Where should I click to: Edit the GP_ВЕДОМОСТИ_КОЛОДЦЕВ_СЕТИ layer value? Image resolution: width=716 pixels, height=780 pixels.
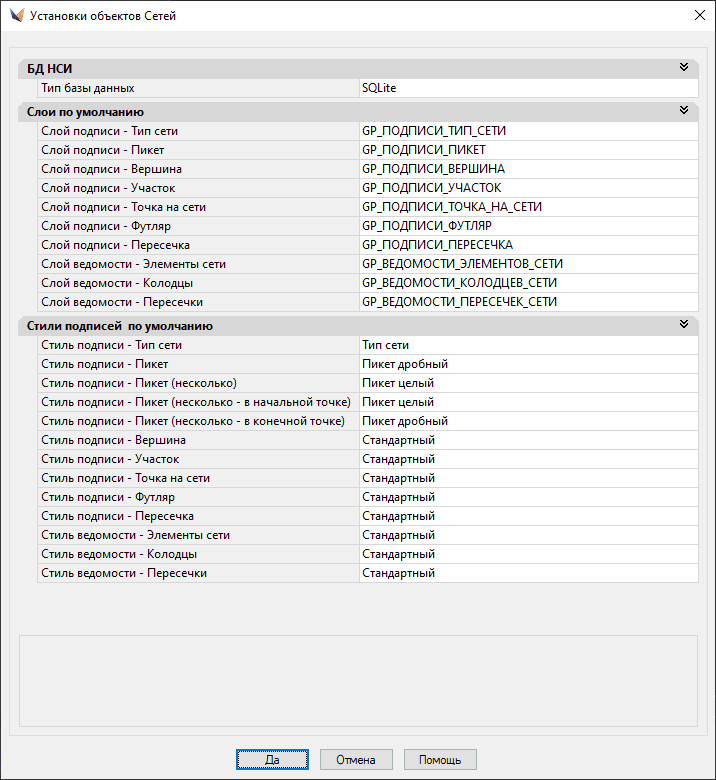coord(528,283)
